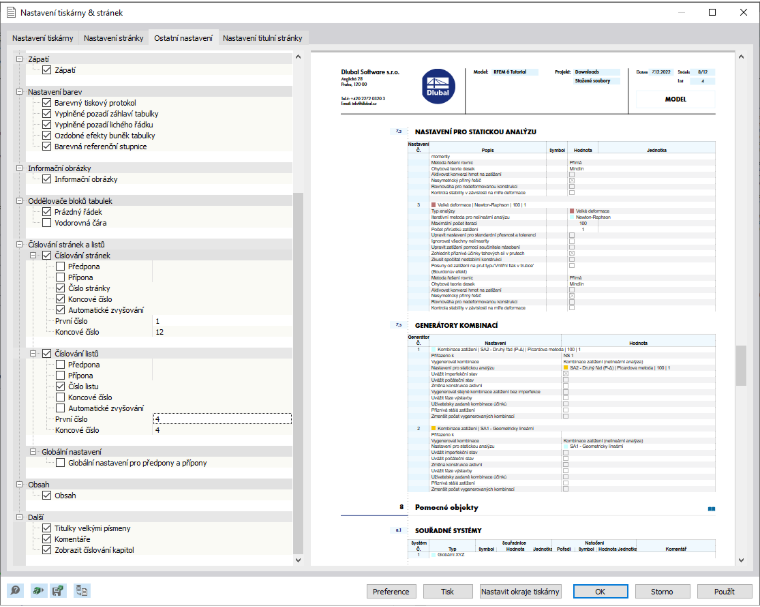This screenshot has width=760, height=607.
Task: Collapse the Nastavení barev section
Action: click(19, 92)
